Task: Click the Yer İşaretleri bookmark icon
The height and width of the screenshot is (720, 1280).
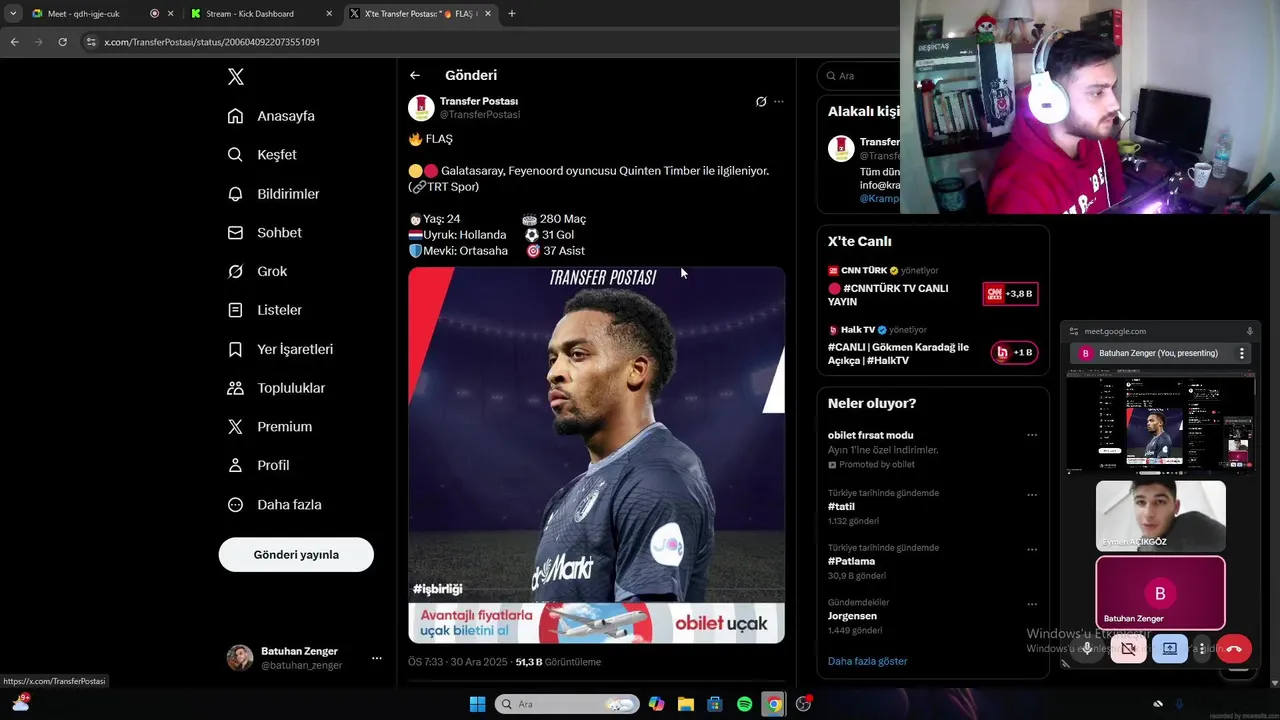Action: point(235,349)
